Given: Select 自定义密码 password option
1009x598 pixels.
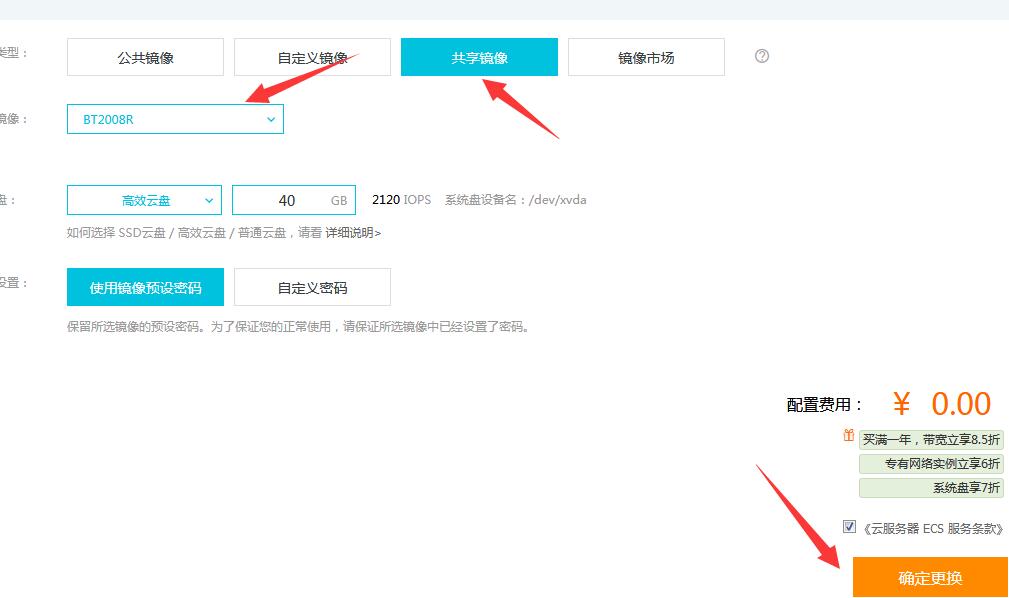Looking at the screenshot, I should pos(312,287).
